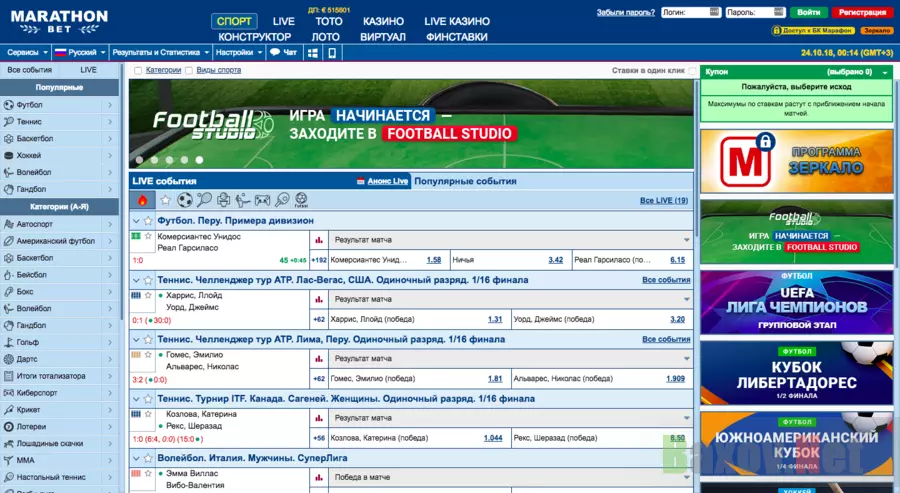Click the Регистрация button
The image size is (900, 493).
click(862, 12)
